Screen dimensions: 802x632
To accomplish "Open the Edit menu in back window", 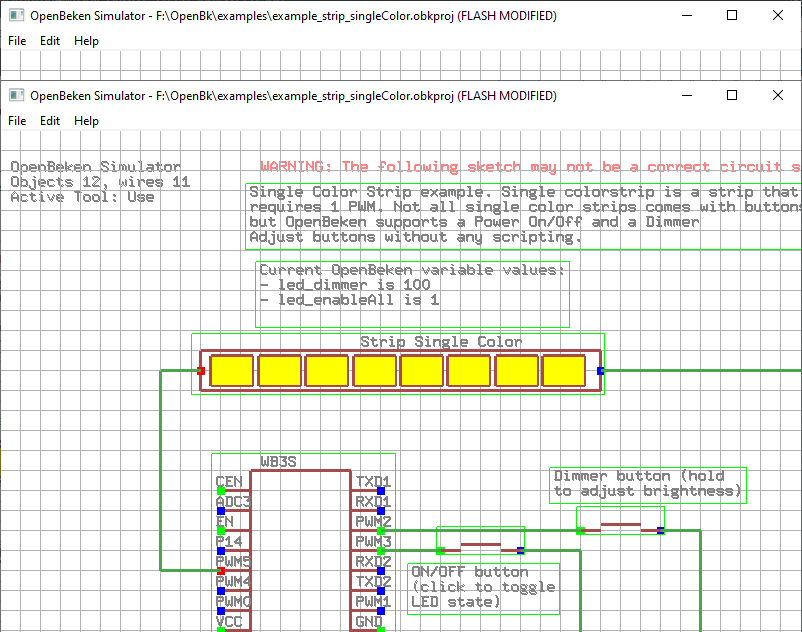I will tap(50, 41).
